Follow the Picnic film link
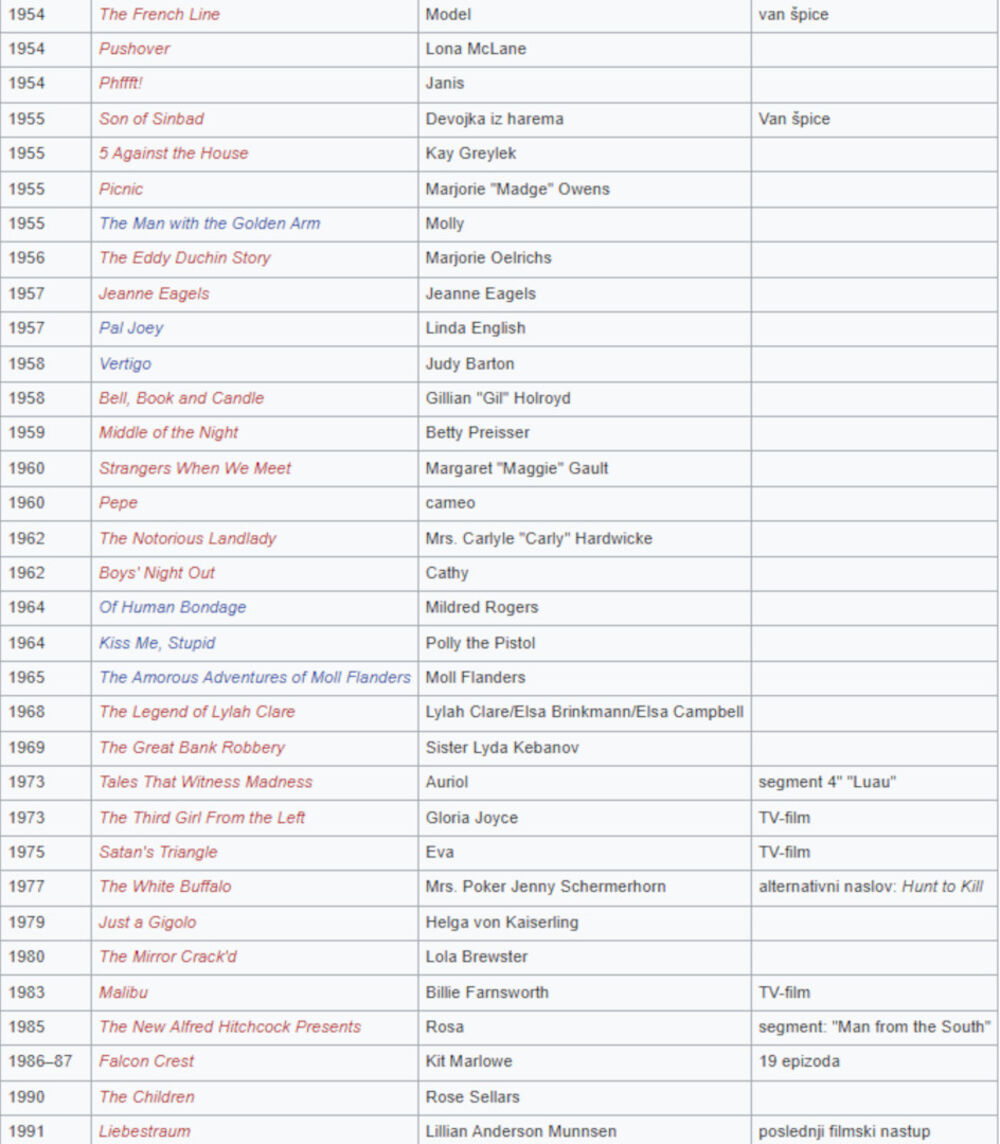This screenshot has width=1000, height=1144. [x=121, y=189]
